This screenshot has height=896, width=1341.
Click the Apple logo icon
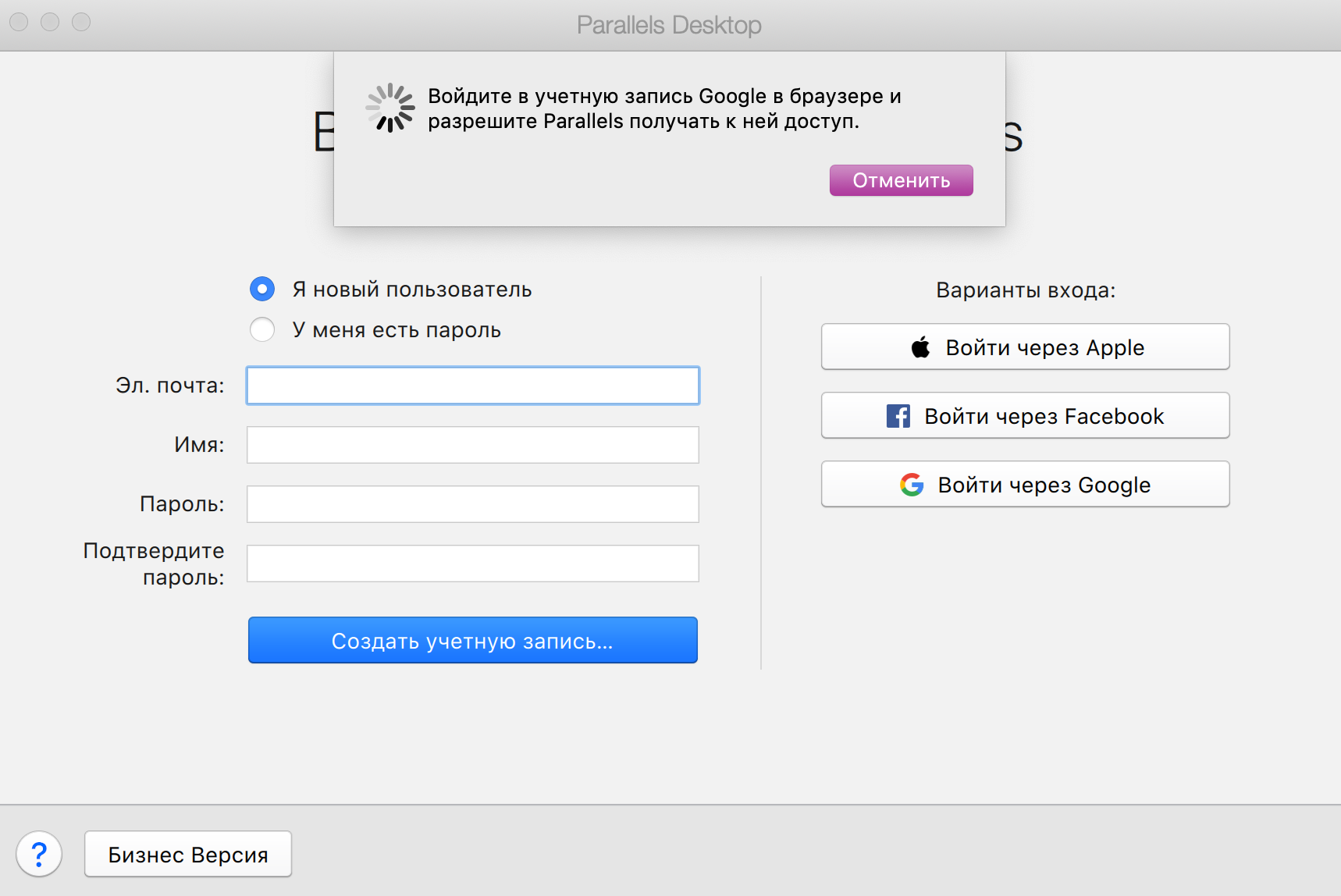click(x=921, y=347)
